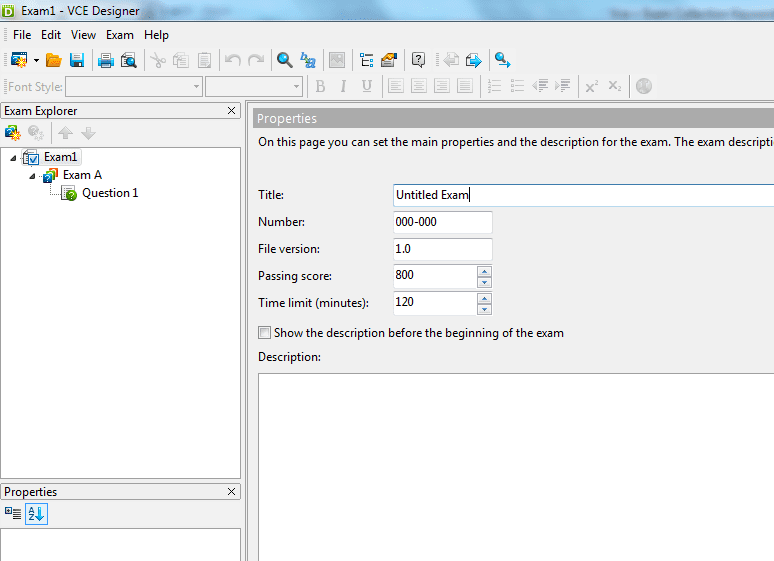Click Move Up arrow in Exam Explorer
Image resolution: width=774 pixels, height=561 pixels.
(x=65, y=133)
